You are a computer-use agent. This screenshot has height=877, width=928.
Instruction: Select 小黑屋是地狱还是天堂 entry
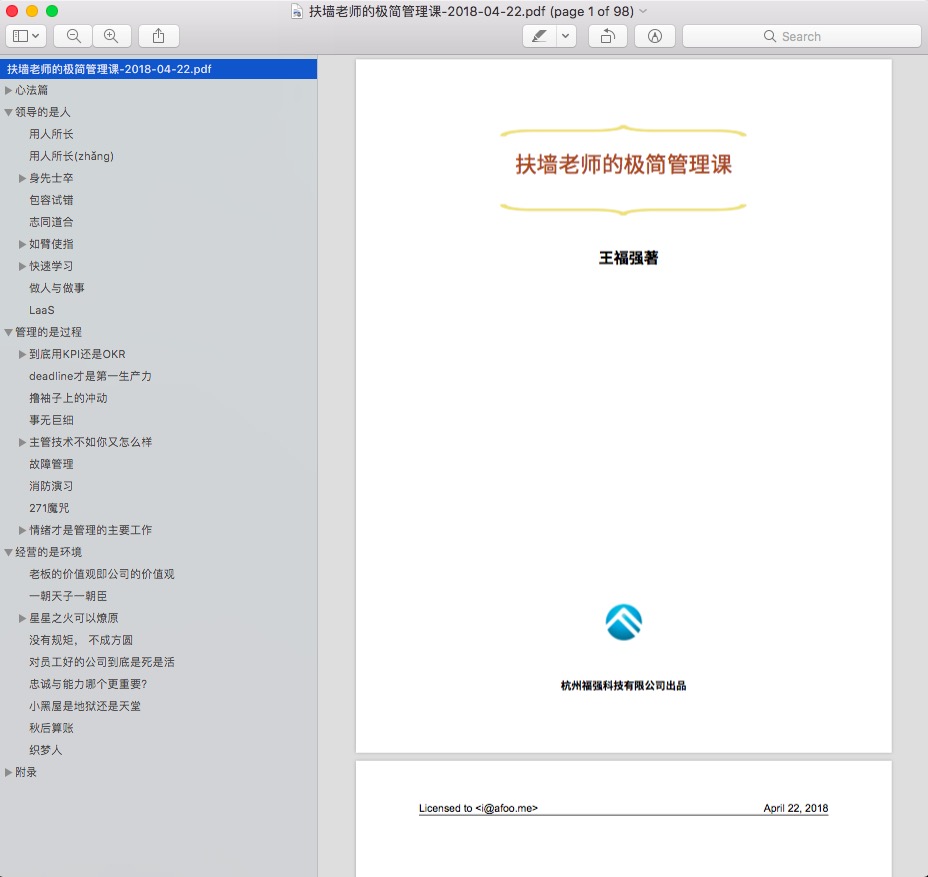click(85, 706)
